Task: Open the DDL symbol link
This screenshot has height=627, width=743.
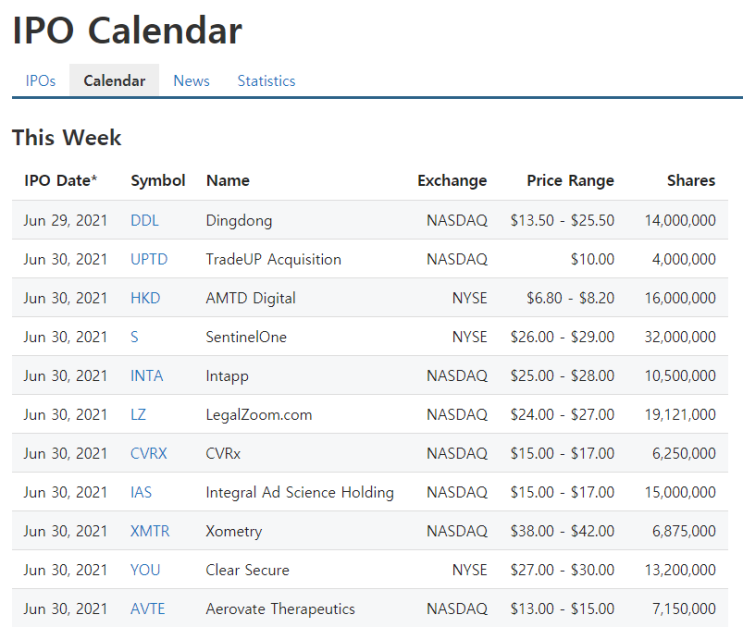Action: tap(145, 220)
